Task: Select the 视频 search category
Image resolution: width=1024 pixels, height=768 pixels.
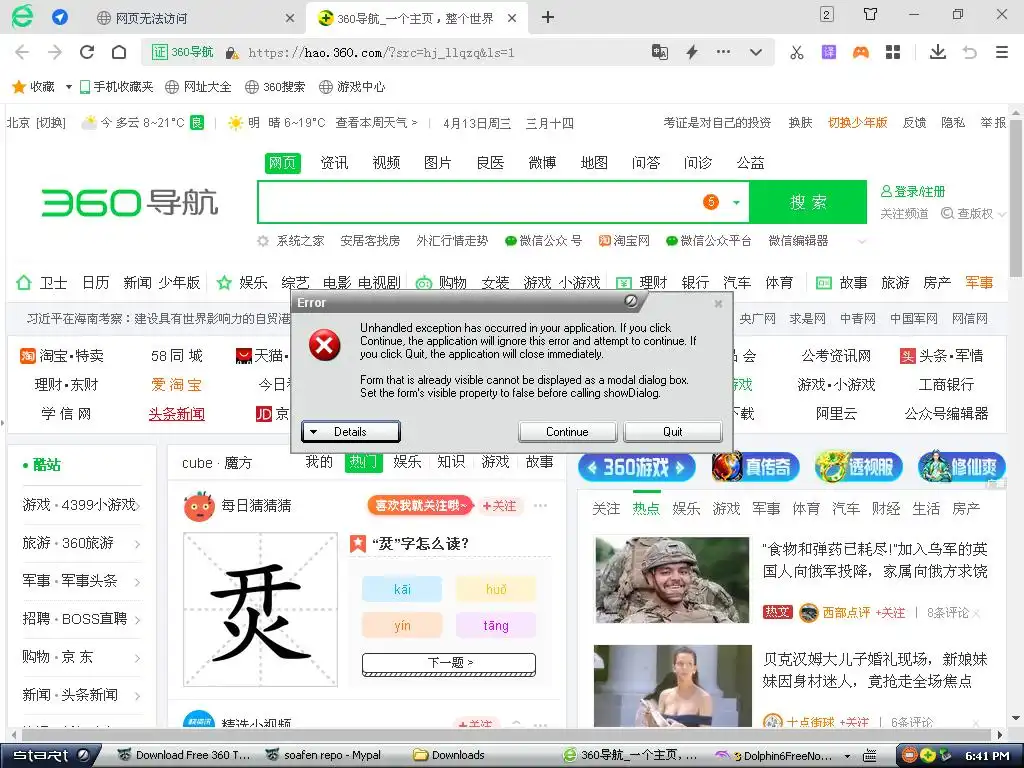Action: 386,163
